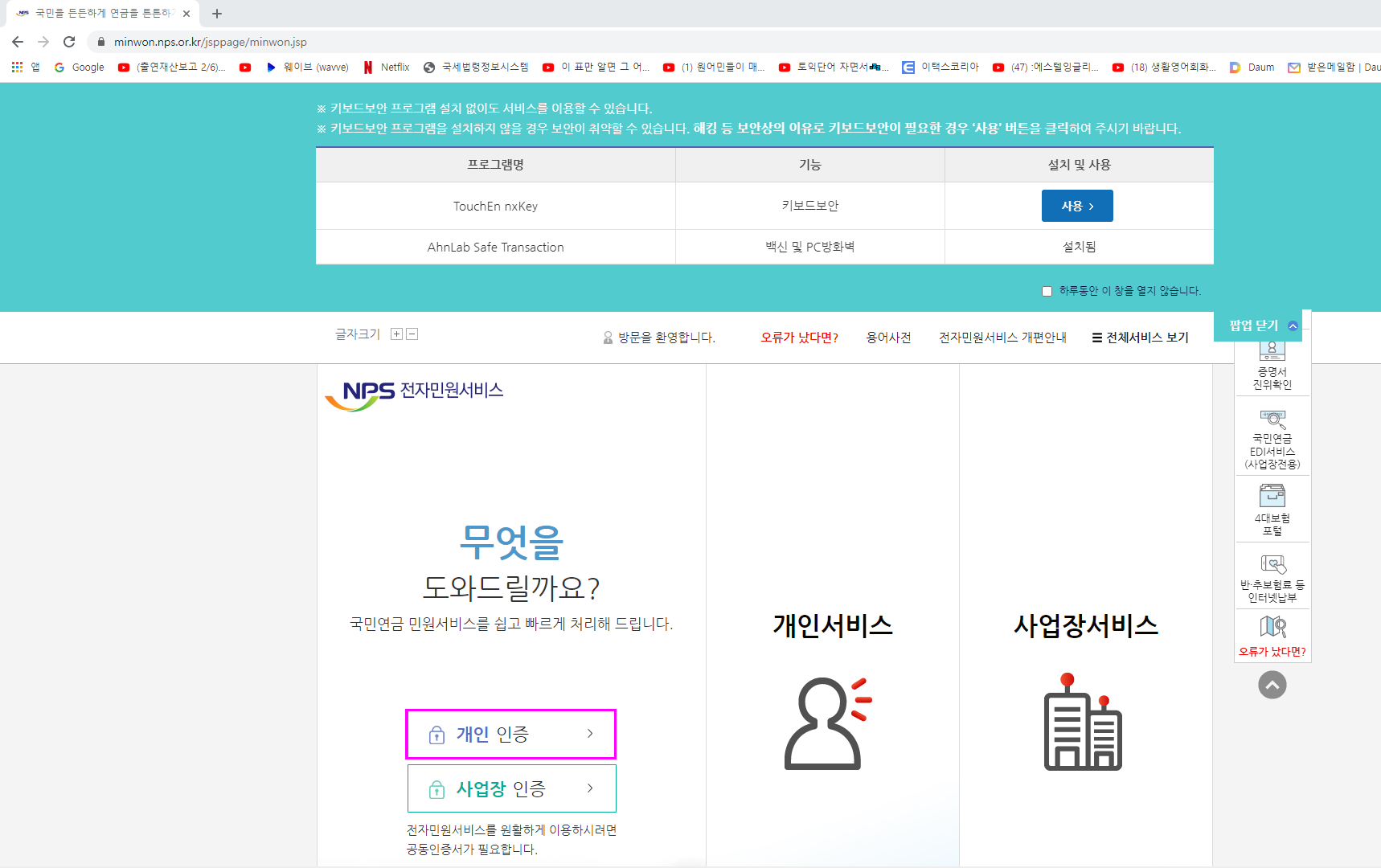Click the 사업장 인증 button

[x=511, y=788]
